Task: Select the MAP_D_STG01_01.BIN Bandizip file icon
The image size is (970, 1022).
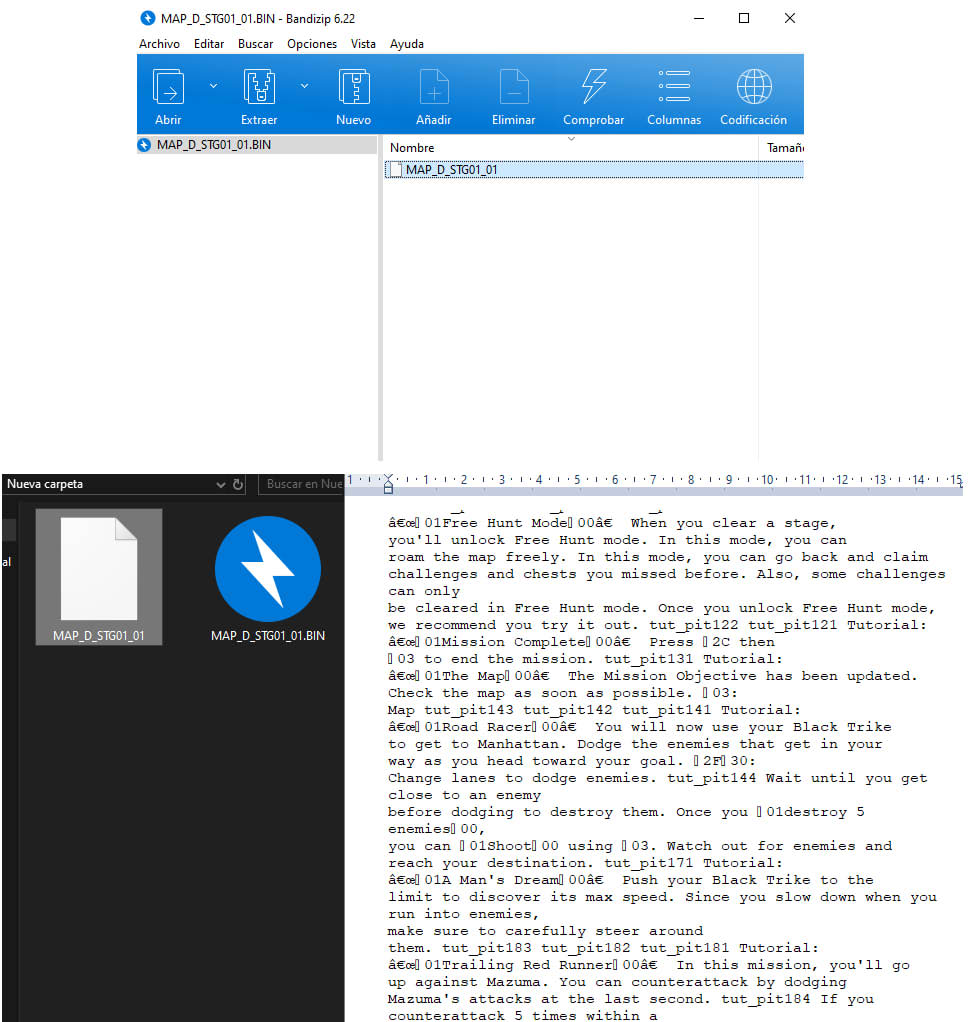Action: 268,577
